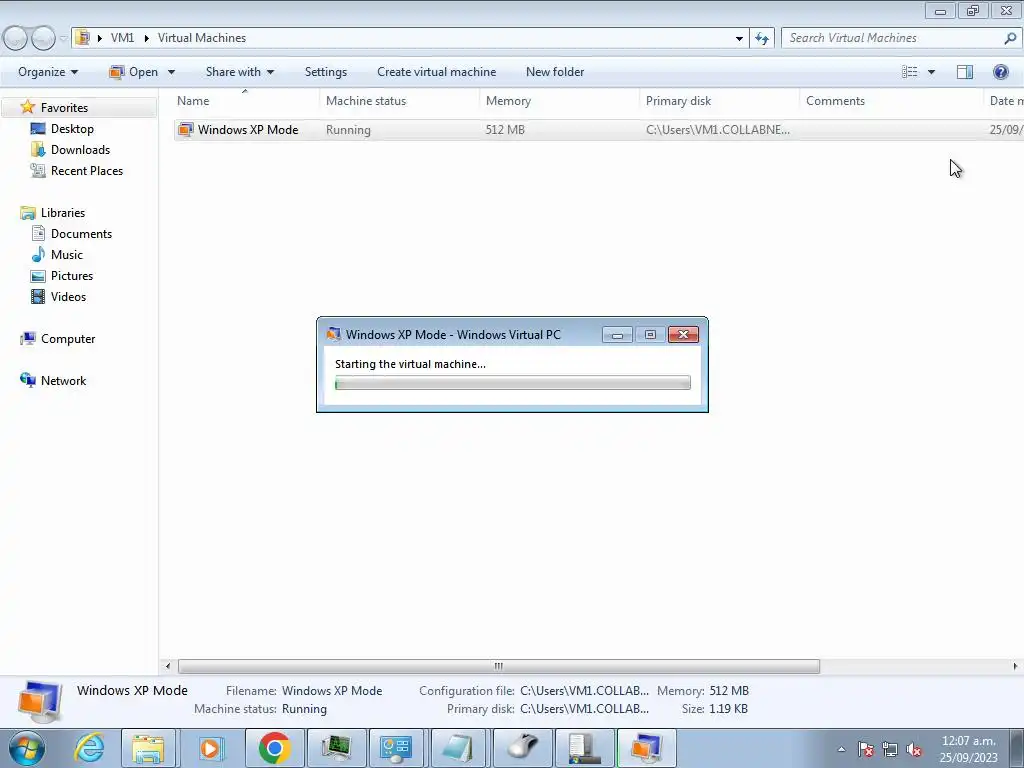Select the Windows XP Mode virtual machine row

[x=598, y=129]
